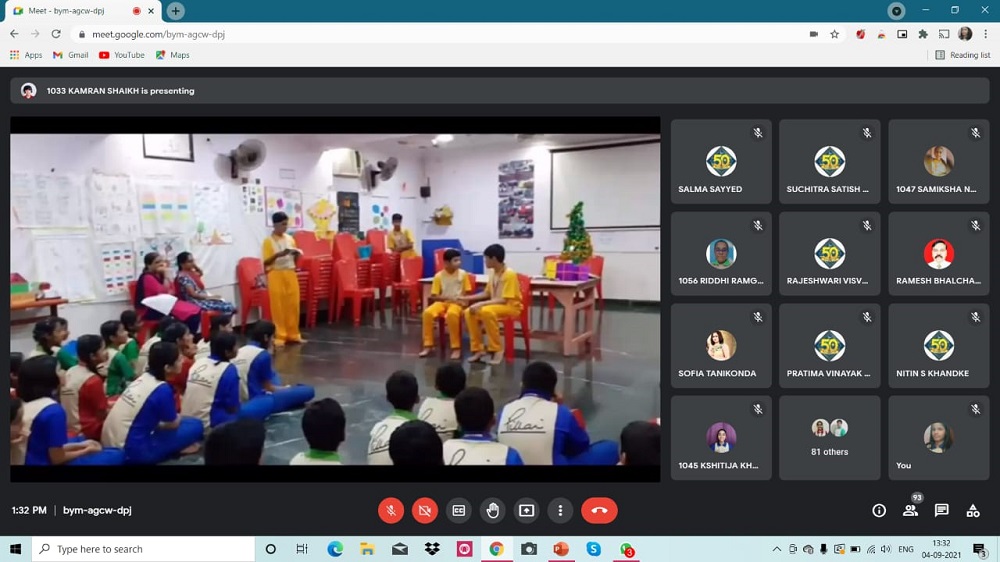Open the three-dot more options menu
This screenshot has width=1000, height=562.
560,510
